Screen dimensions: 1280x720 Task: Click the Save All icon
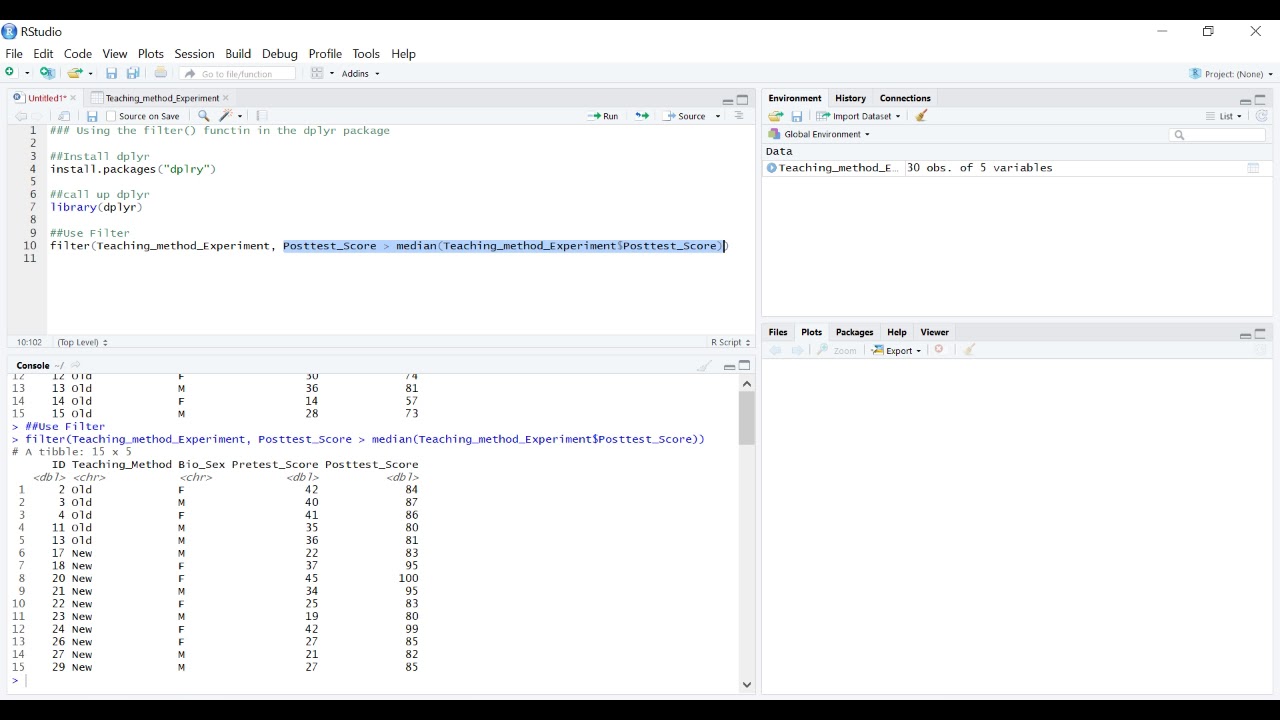133,73
